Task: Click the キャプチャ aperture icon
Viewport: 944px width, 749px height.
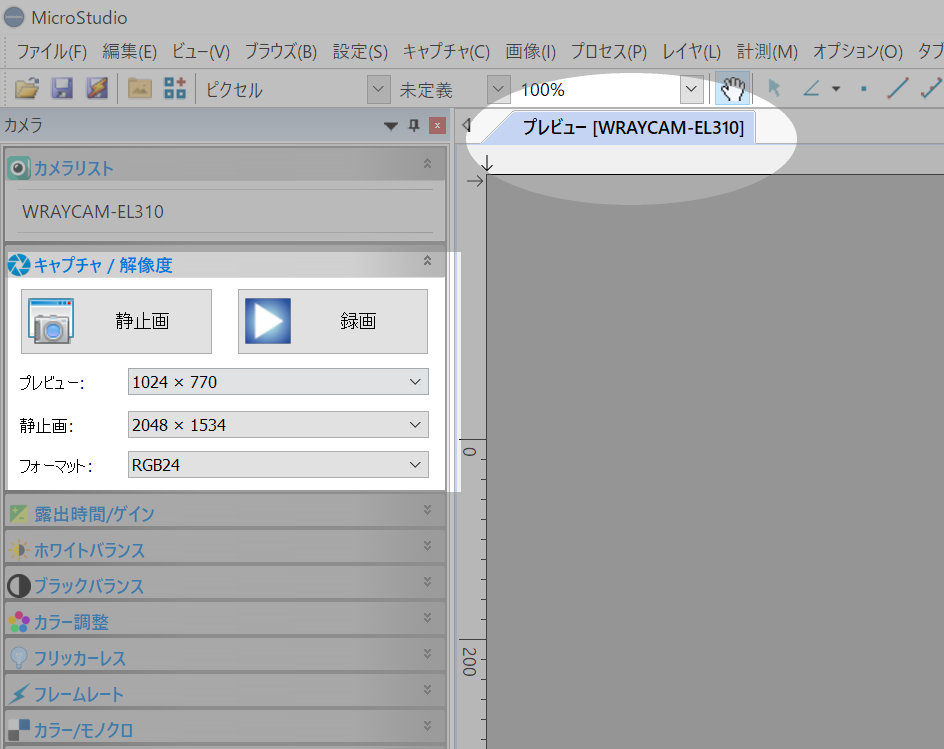Action: pyautogui.click(x=19, y=265)
